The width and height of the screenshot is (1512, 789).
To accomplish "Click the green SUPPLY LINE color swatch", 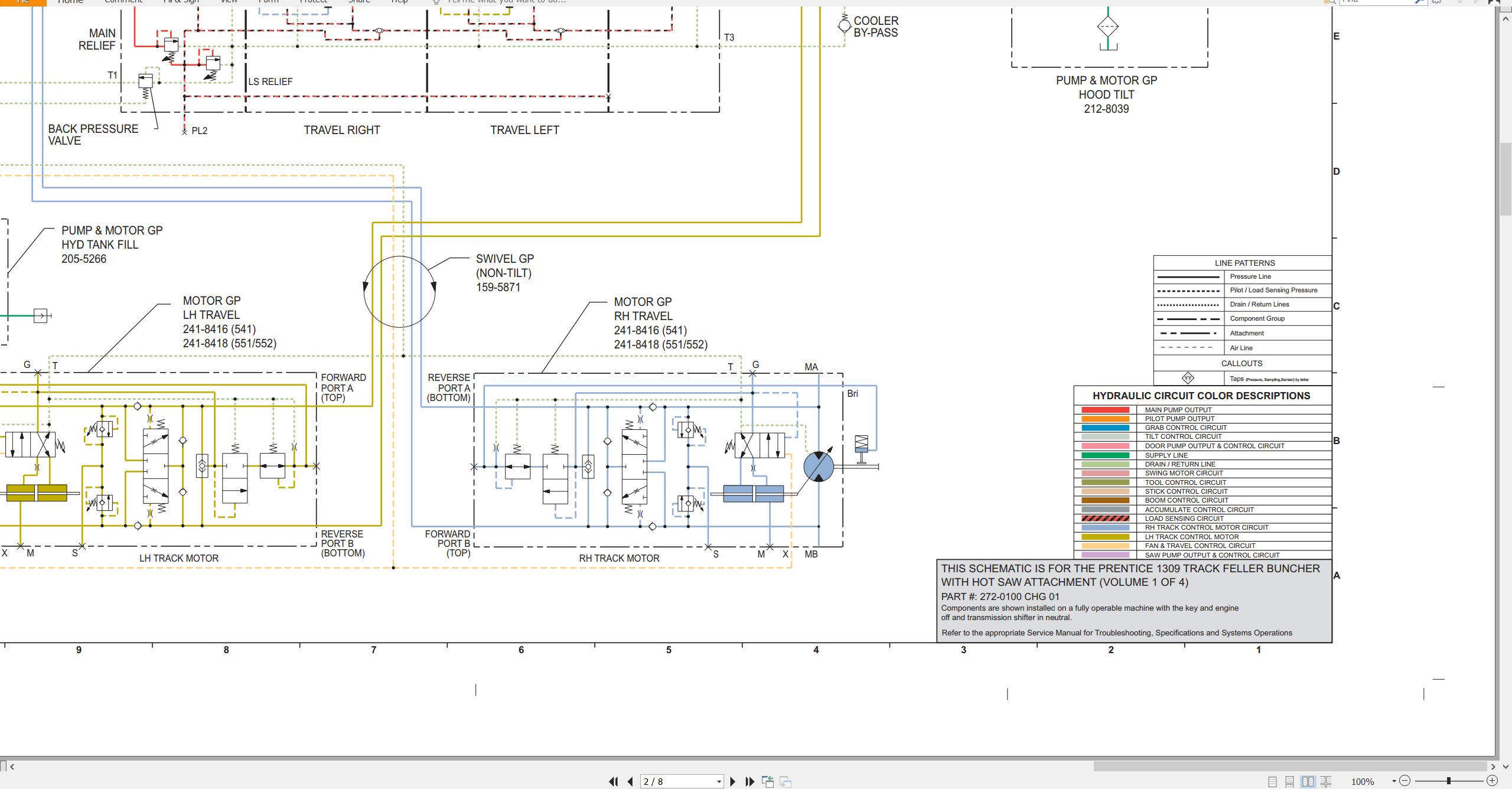I will pyautogui.click(x=1105, y=455).
